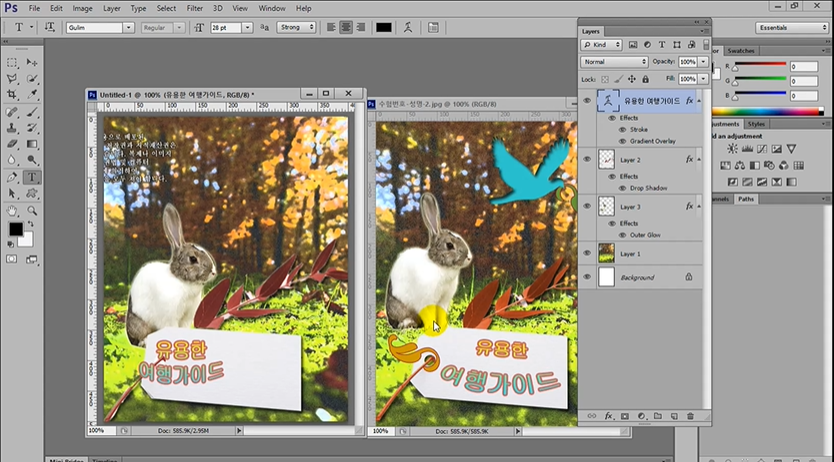Open the Filter menu
This screenshot has height=462, width=834.
point(195,9)
